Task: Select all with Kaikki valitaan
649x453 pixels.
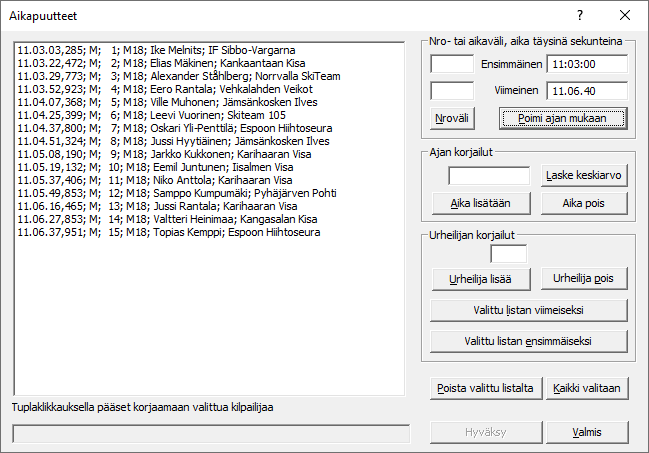Action: 587,387
